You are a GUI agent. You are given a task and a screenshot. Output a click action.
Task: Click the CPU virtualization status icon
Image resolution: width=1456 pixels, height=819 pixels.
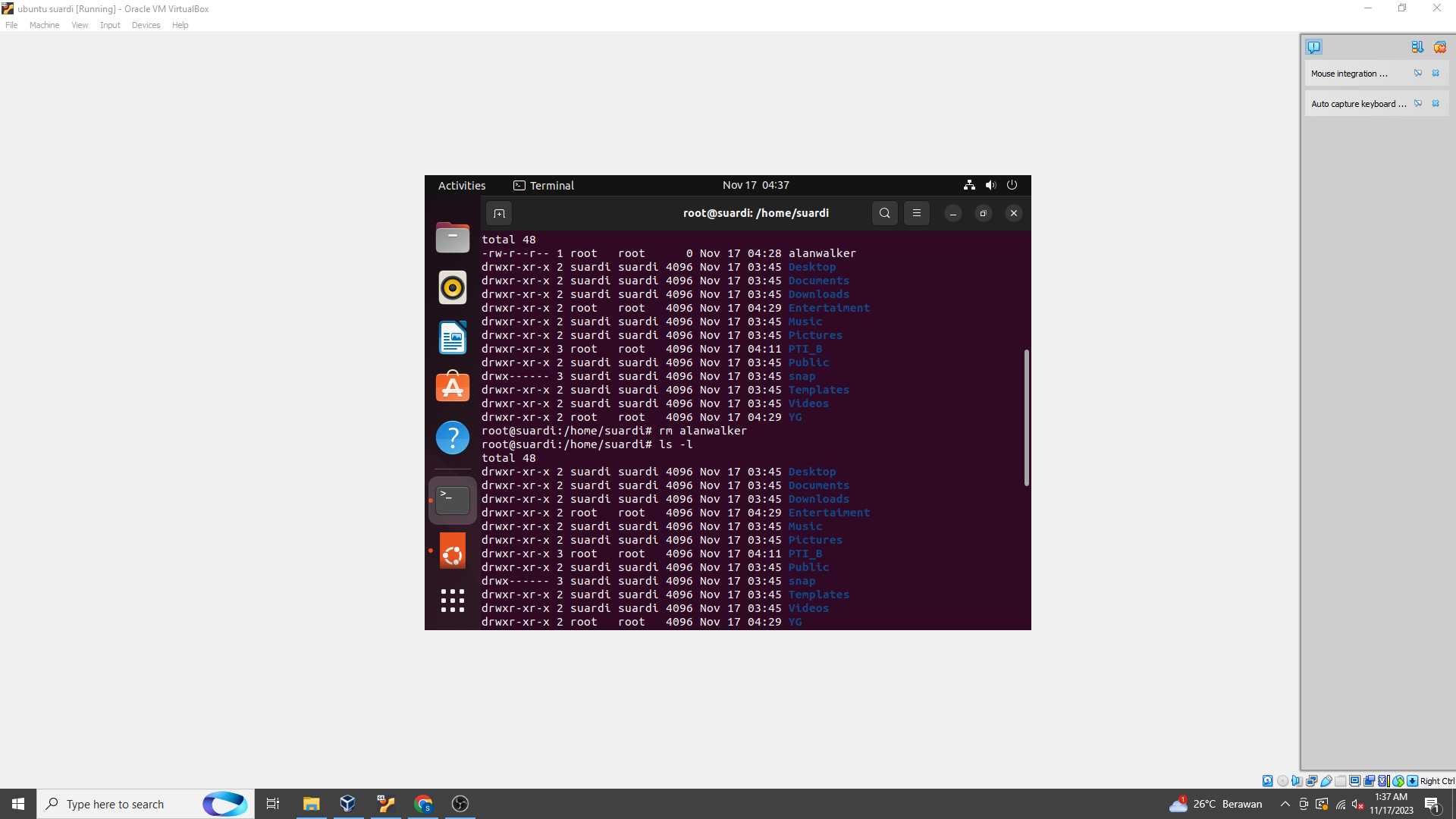(x=1384, y=781)
